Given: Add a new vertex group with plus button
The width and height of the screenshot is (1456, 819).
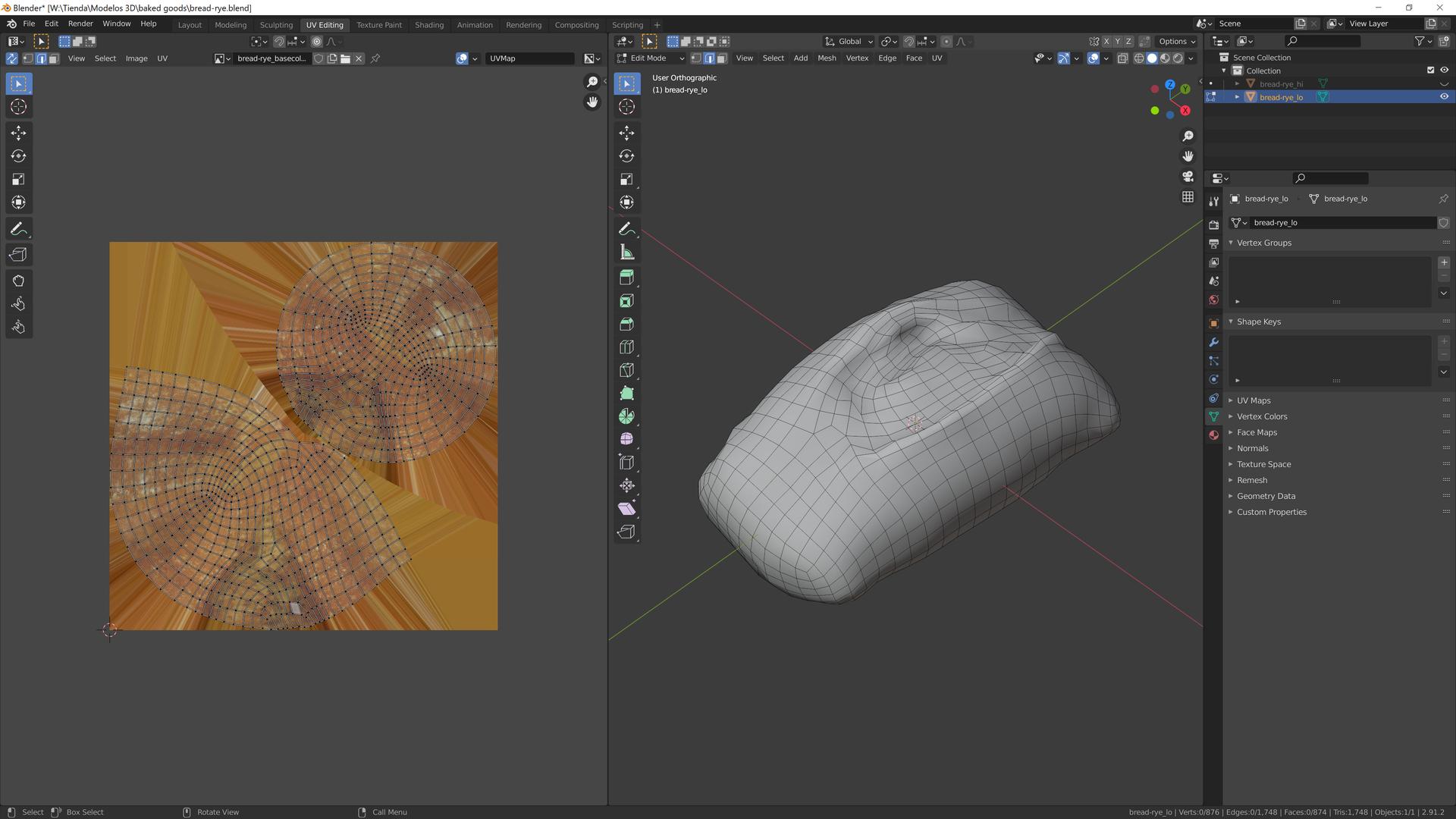Looking at the screenshot, I should pyautogui.click(x=1444, y=262).
